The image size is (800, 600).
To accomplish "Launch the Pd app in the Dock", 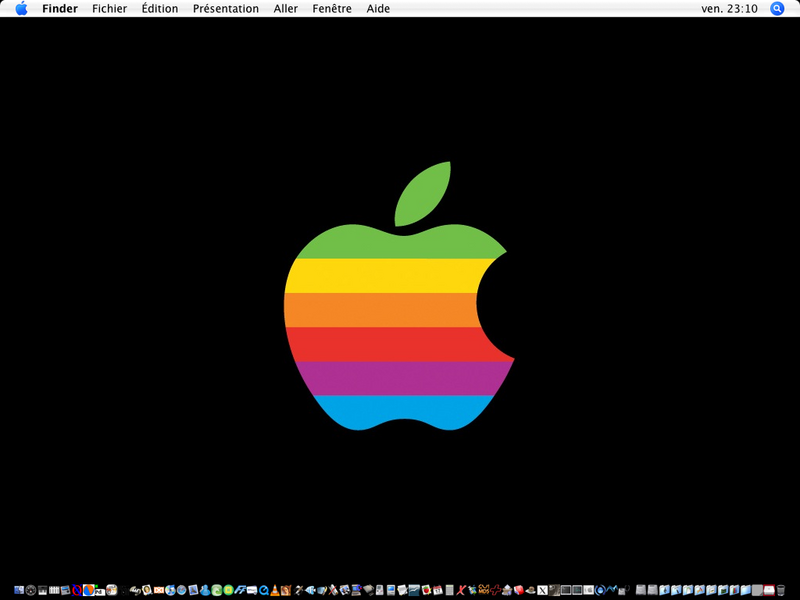I will [x=100, y=592].
